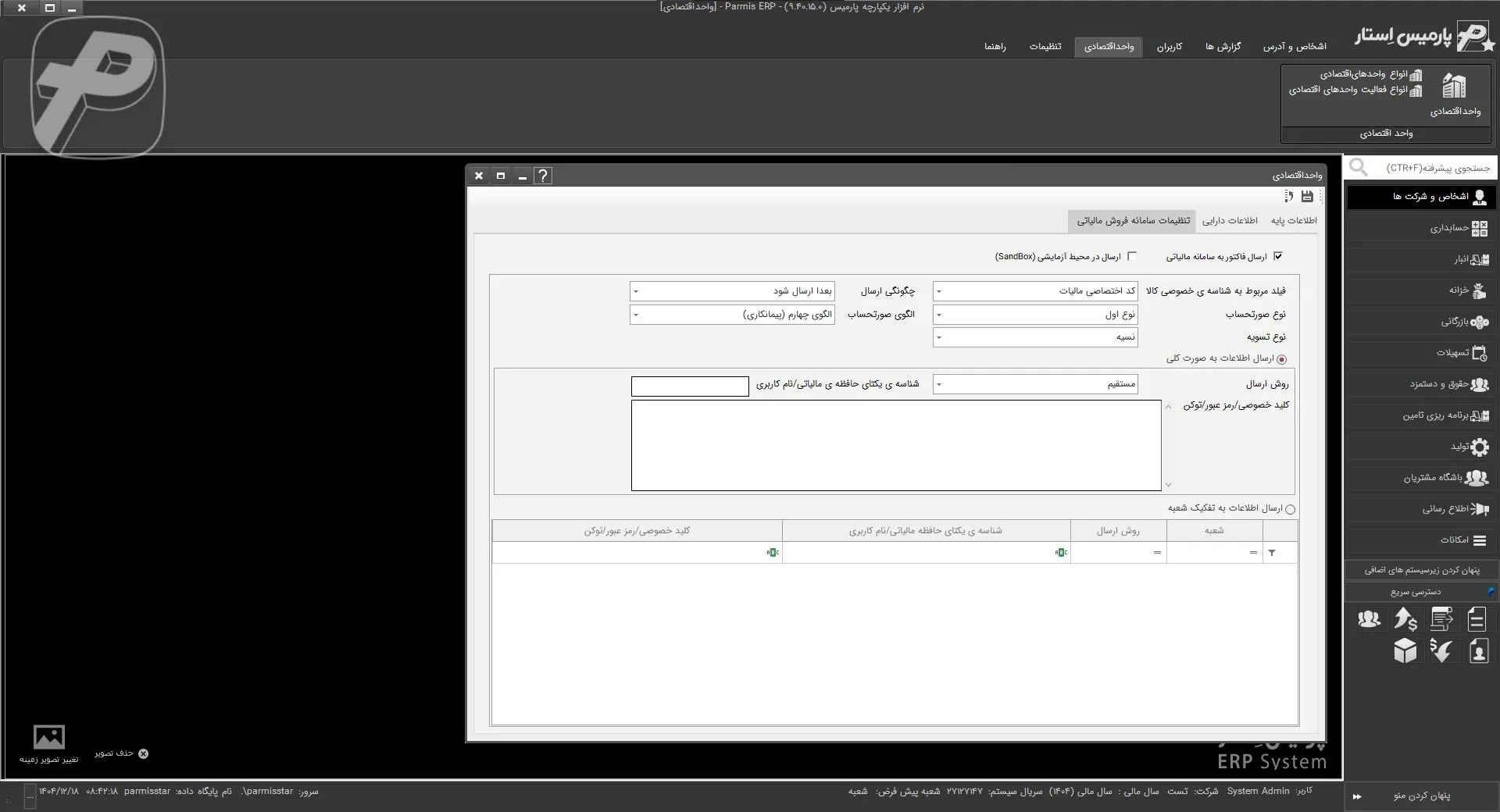Image resolution: width=1500 pixels, height=812 pixels.
Task: Click the people group quick-access icon
Action: (1369, 619)
